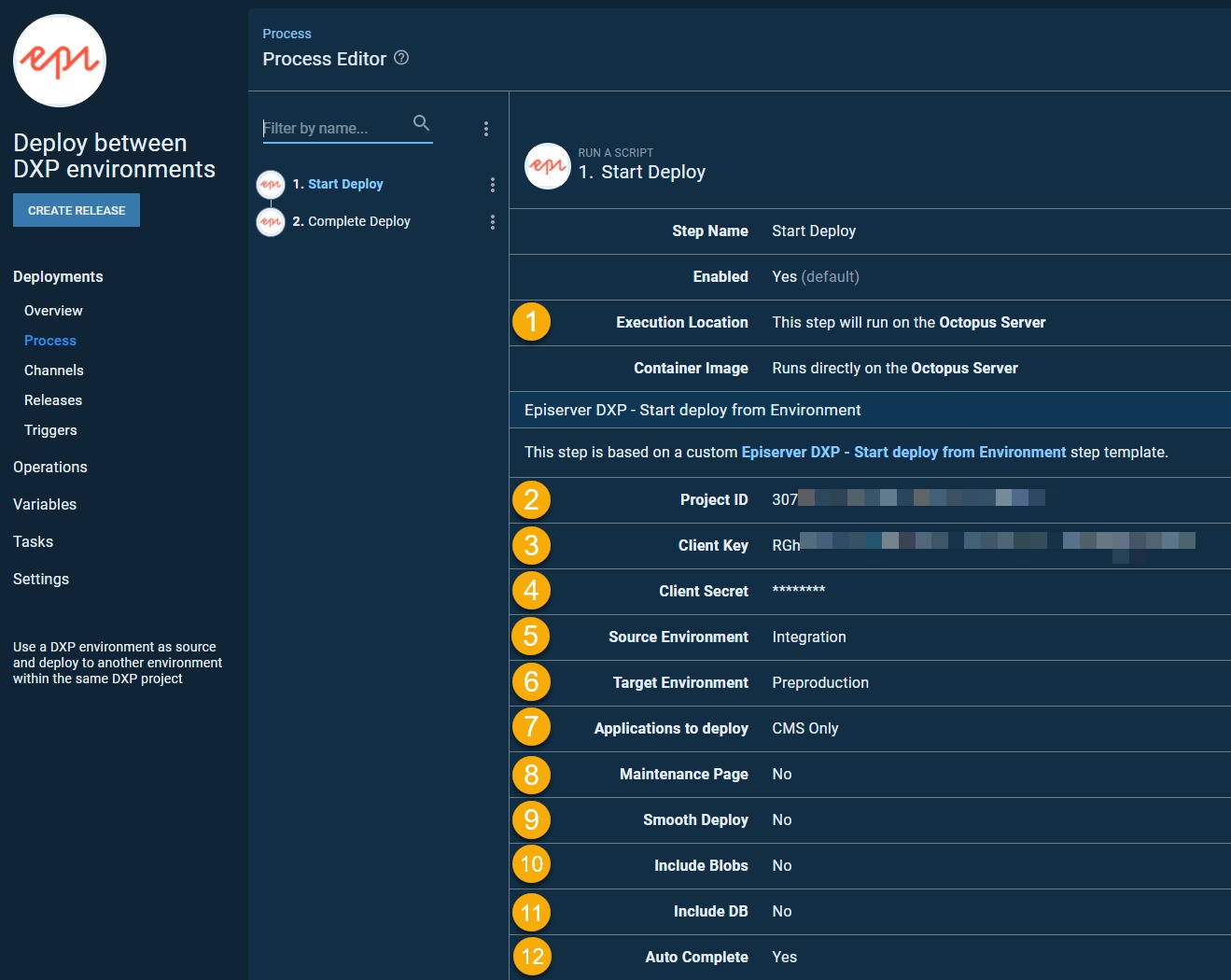Navigate to Releases page
Image resolution: width=1231 pixels, height=980 pixels.
pos(53,400)
